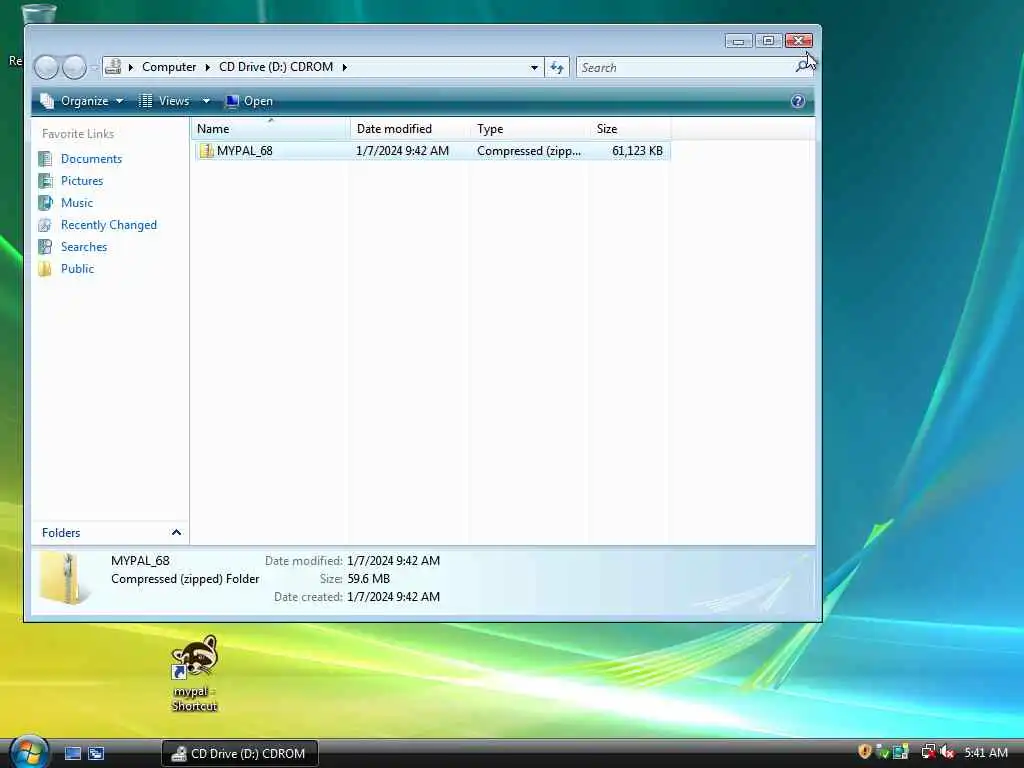Open the Windows Start orb

pos(29,752)
